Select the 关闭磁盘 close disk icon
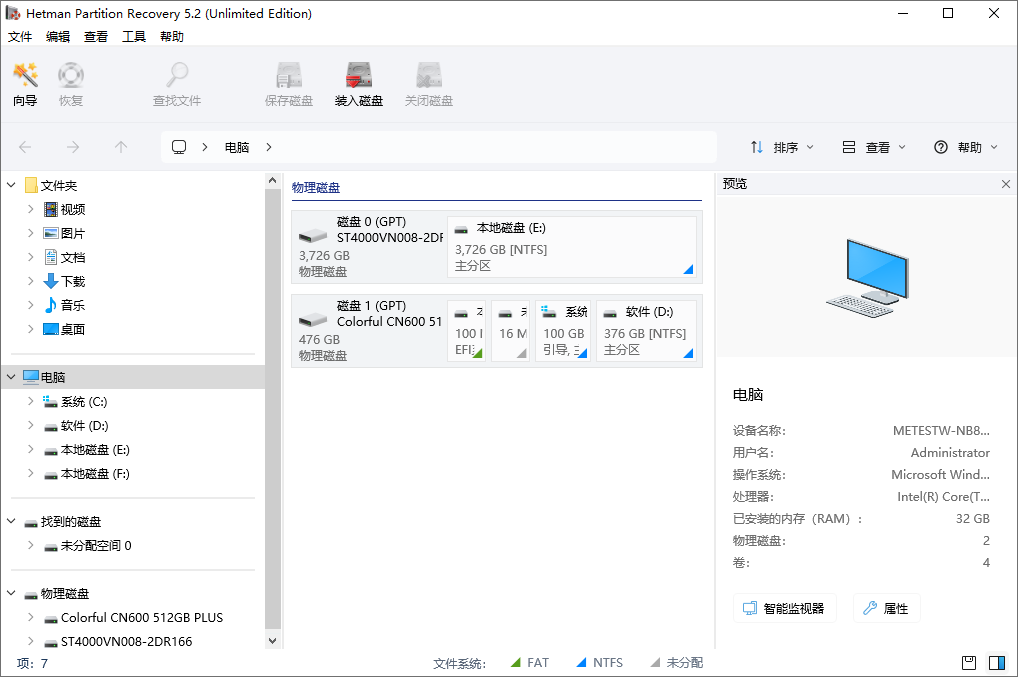The height and width of the screenshot is (677, 1018). click(x=428, y=82)
